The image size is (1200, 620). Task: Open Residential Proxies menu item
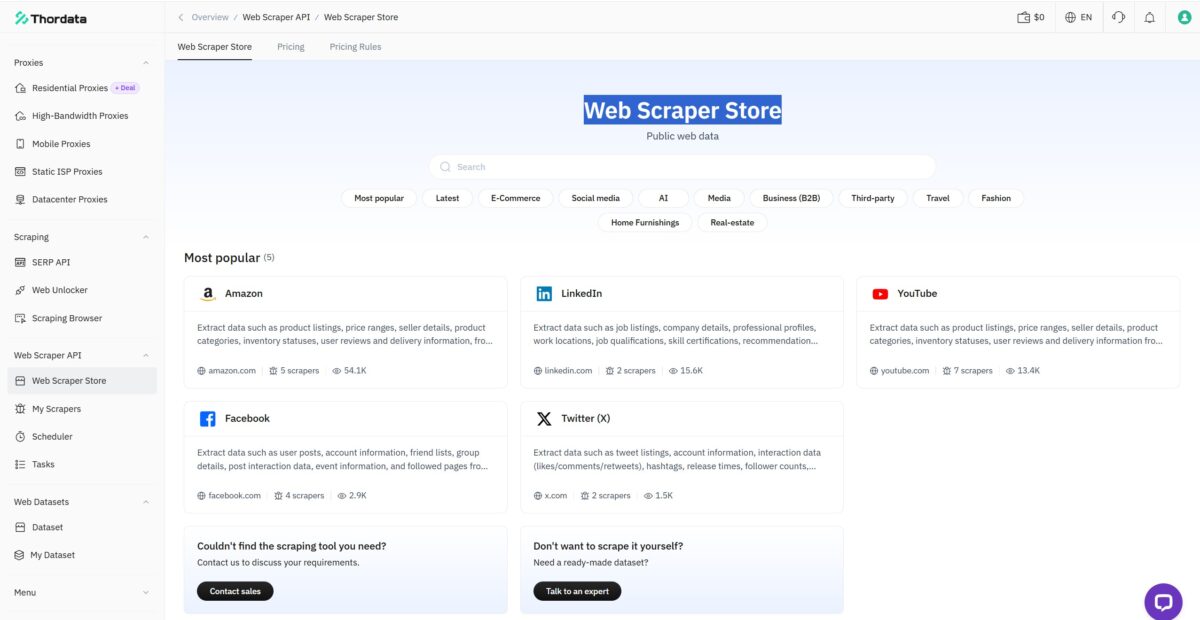(x=82, y=88)
